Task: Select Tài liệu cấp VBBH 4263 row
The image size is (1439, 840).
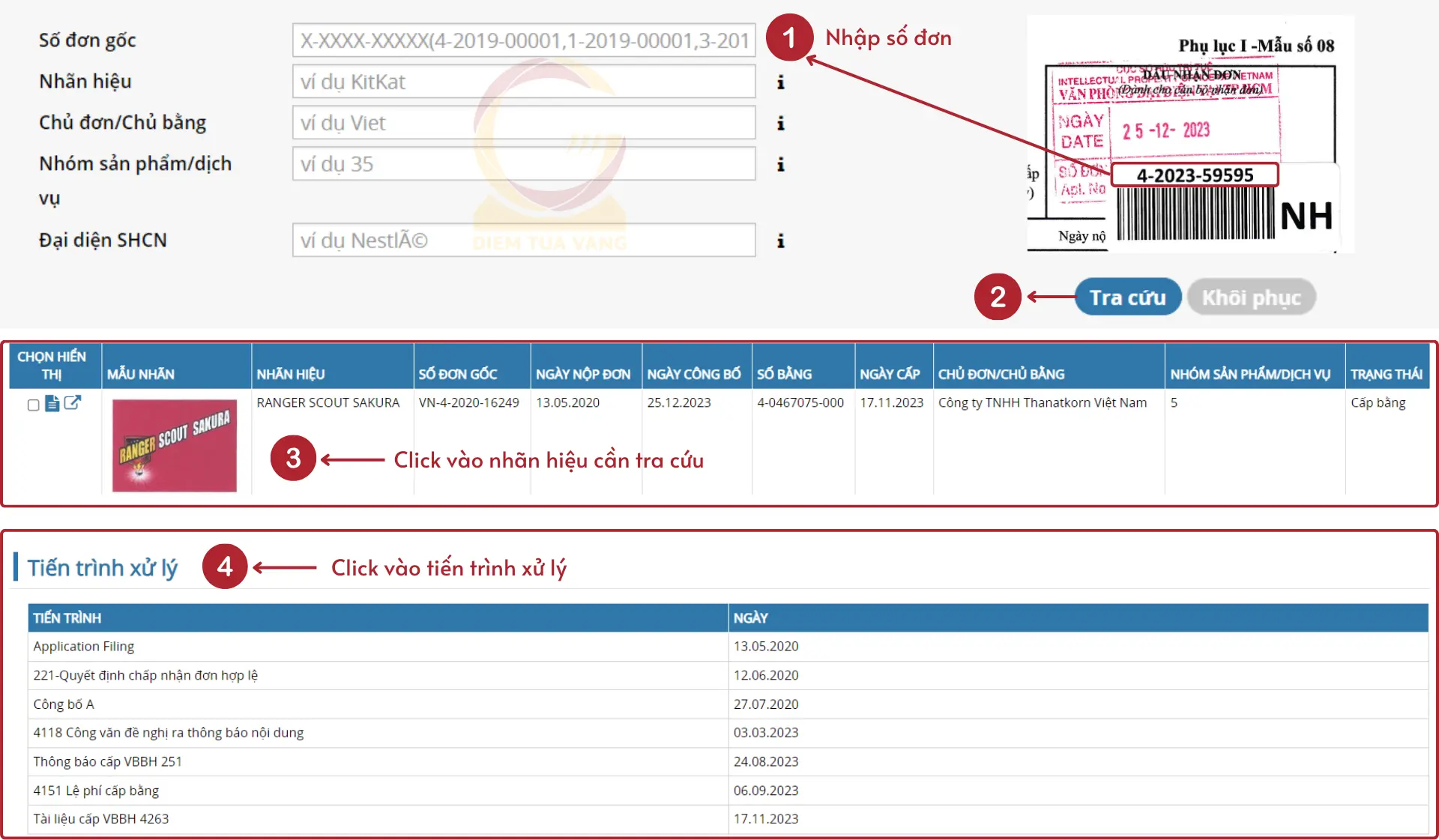Action: [728, 819]
